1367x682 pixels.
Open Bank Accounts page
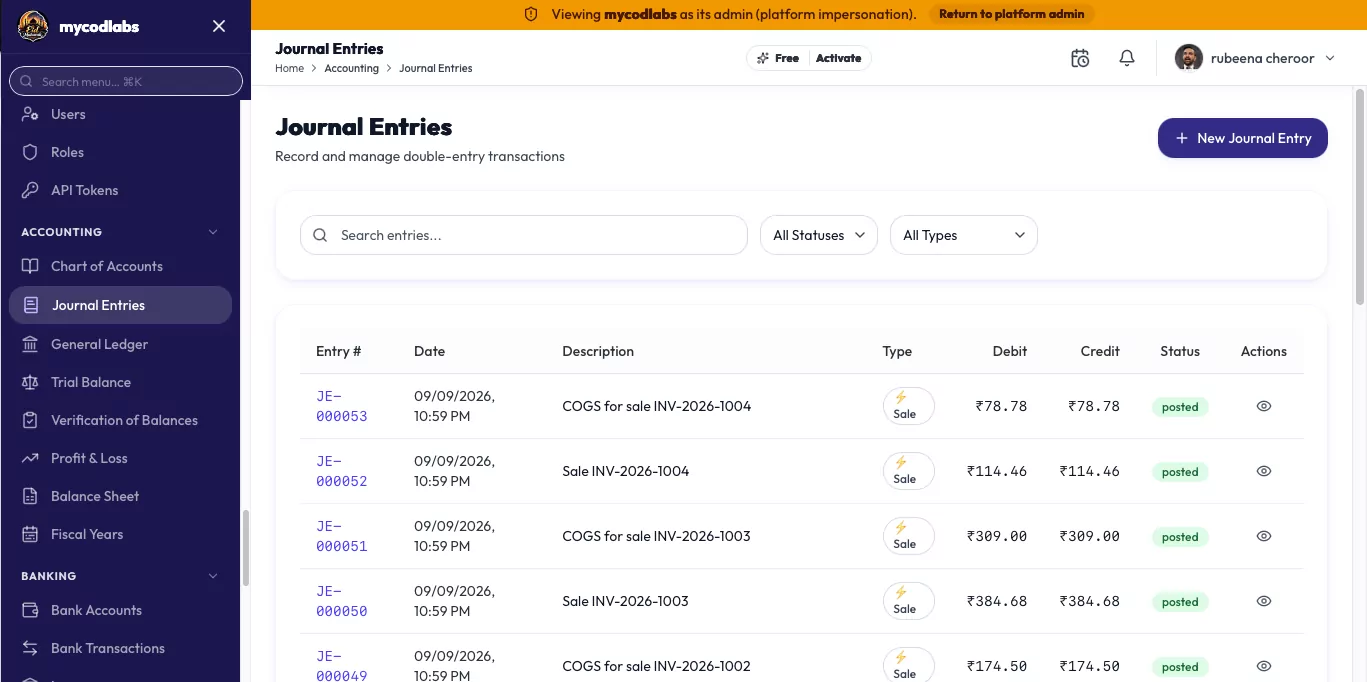(96, 610)
